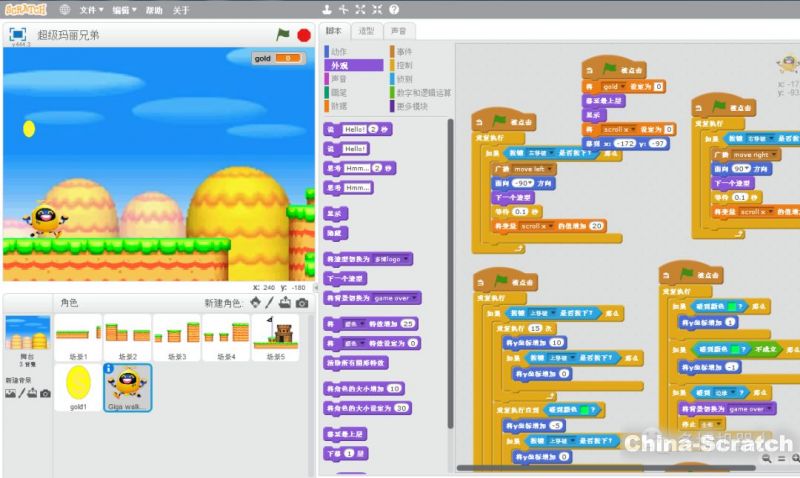Select the 控制 block category
This screenshot has width=800, height=478.
pos(404,65)
